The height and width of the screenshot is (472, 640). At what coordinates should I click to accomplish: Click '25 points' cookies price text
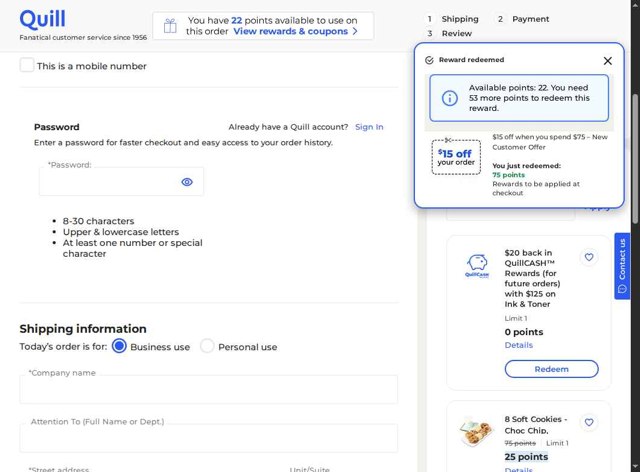tap(526, 457)
